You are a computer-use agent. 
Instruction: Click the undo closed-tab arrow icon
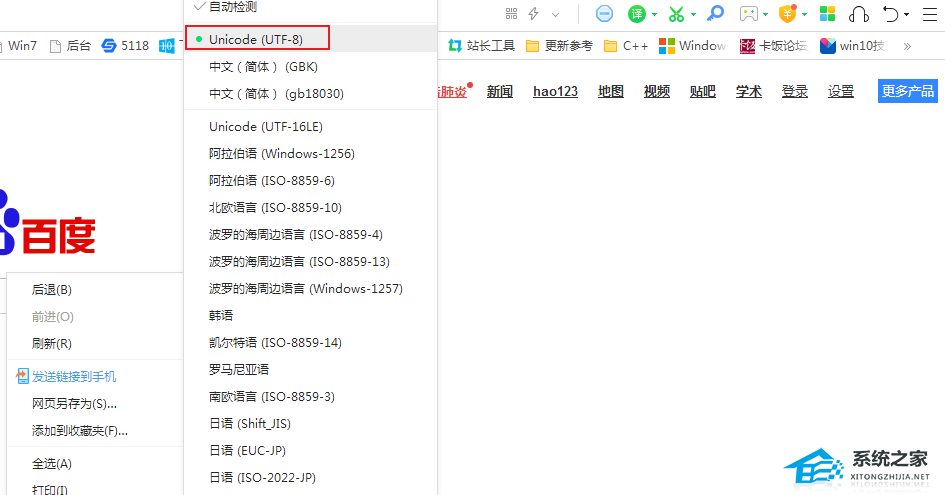pyautogui.click(x=890, y=13)
